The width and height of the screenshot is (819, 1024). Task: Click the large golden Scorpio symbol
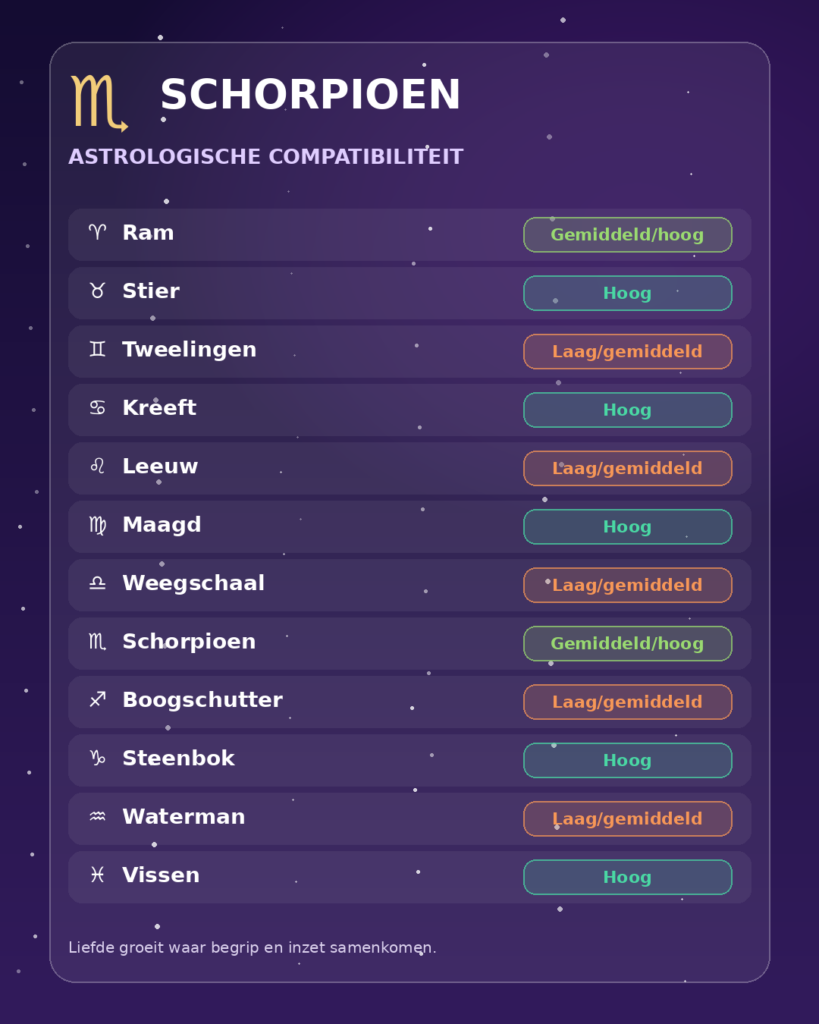[99, 103]
